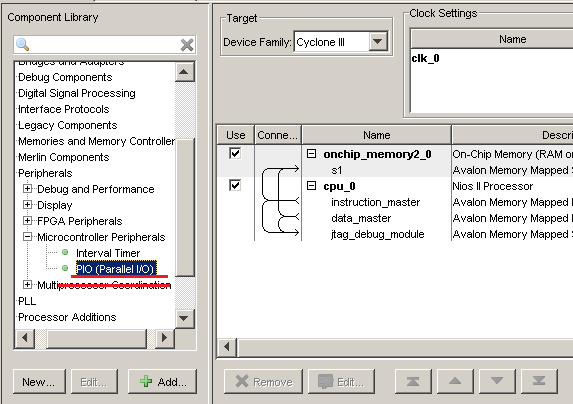This screenshot has width=573, height=404.
Task: Select Debug Components in the library
Action: click(x=65, y=77)
